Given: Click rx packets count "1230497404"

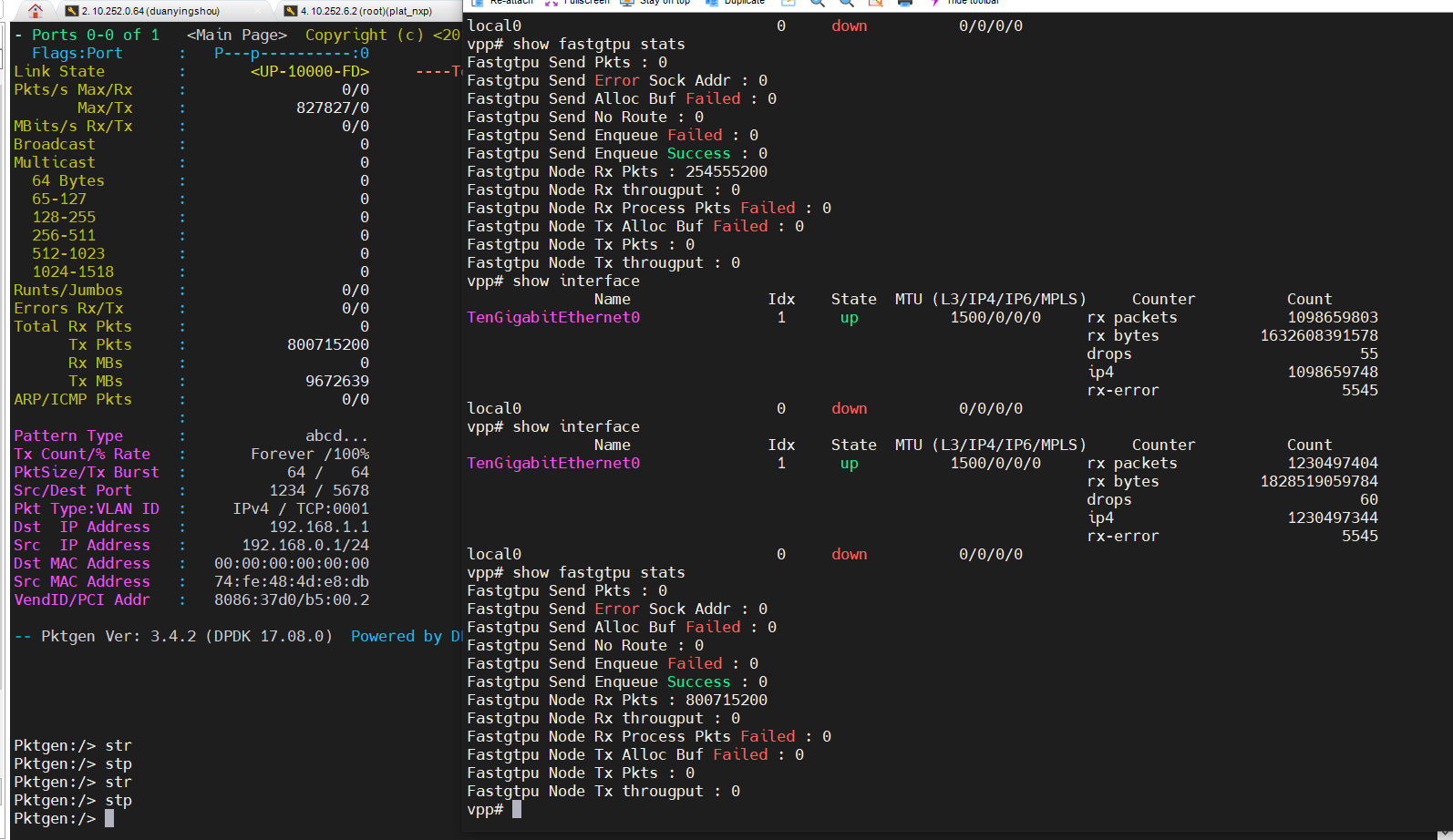Looking at the screenshot, I should click(x=1333, y=463).
